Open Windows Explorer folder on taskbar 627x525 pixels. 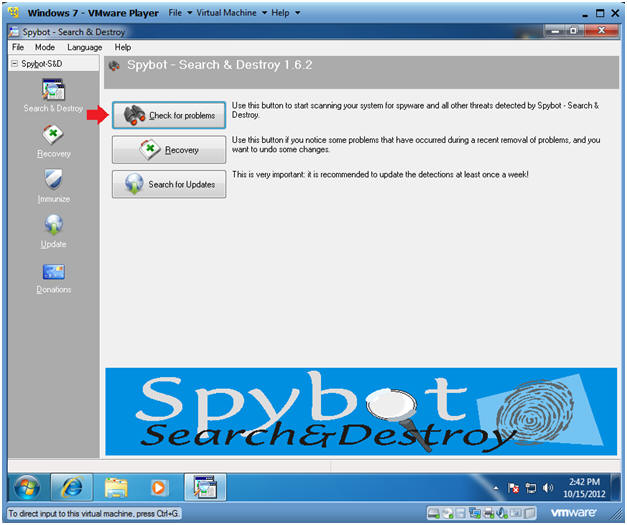pyautogui.click(x=116, y=487)
